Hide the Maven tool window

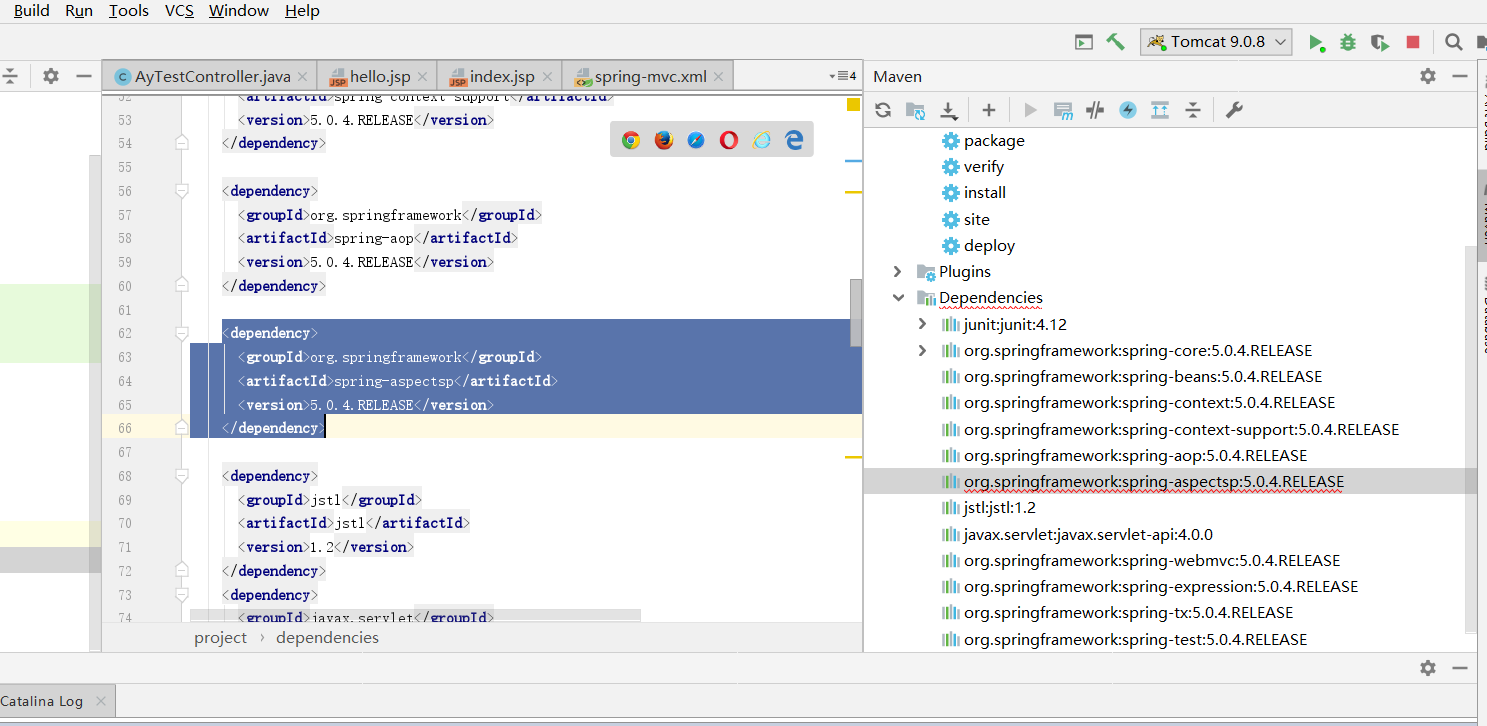point(1461,76)
